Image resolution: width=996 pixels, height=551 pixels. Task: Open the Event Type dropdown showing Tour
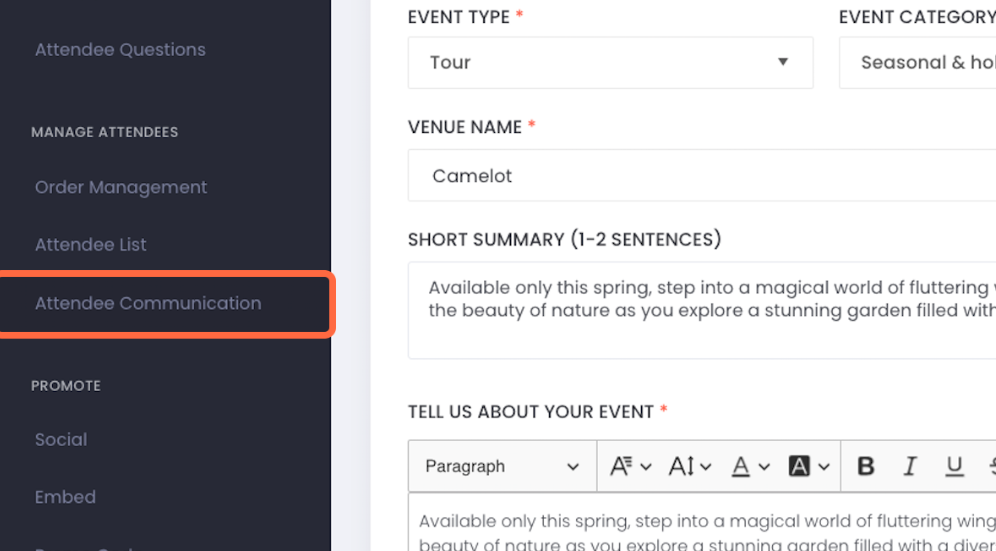pyautogui.click(x=610, y=62)
